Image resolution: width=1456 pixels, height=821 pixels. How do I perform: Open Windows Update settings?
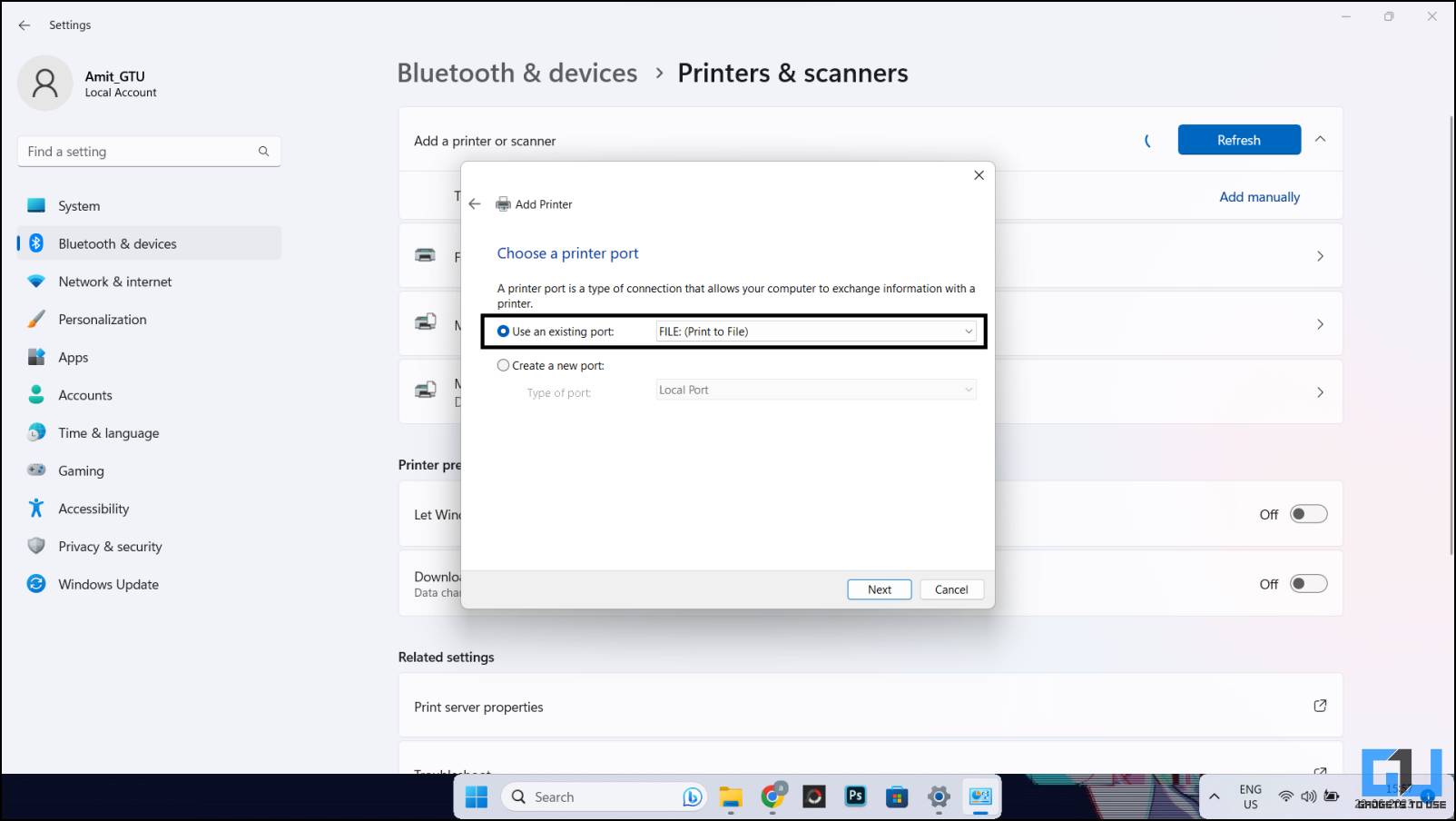click(149, 585)
